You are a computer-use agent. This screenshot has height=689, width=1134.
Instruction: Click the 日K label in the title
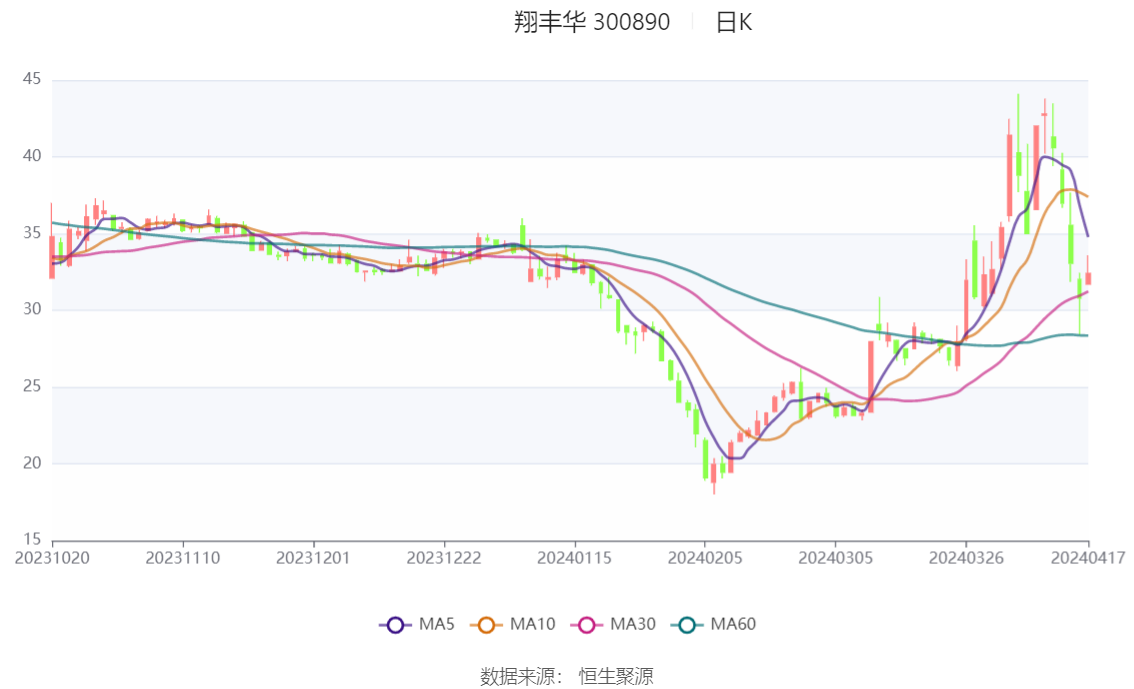tap(733, 22)
